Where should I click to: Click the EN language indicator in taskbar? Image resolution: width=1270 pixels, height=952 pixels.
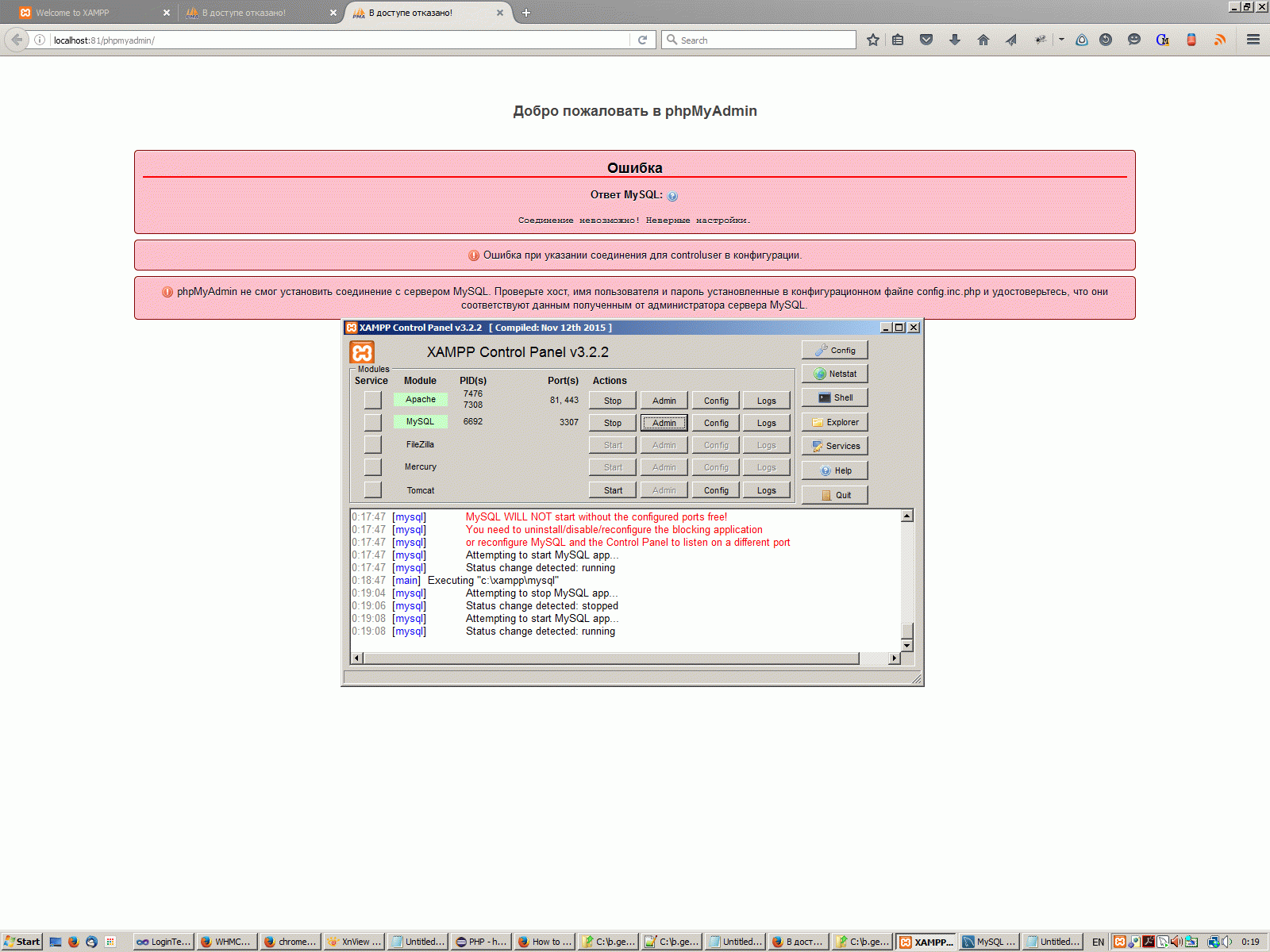tap(1098, 942)
